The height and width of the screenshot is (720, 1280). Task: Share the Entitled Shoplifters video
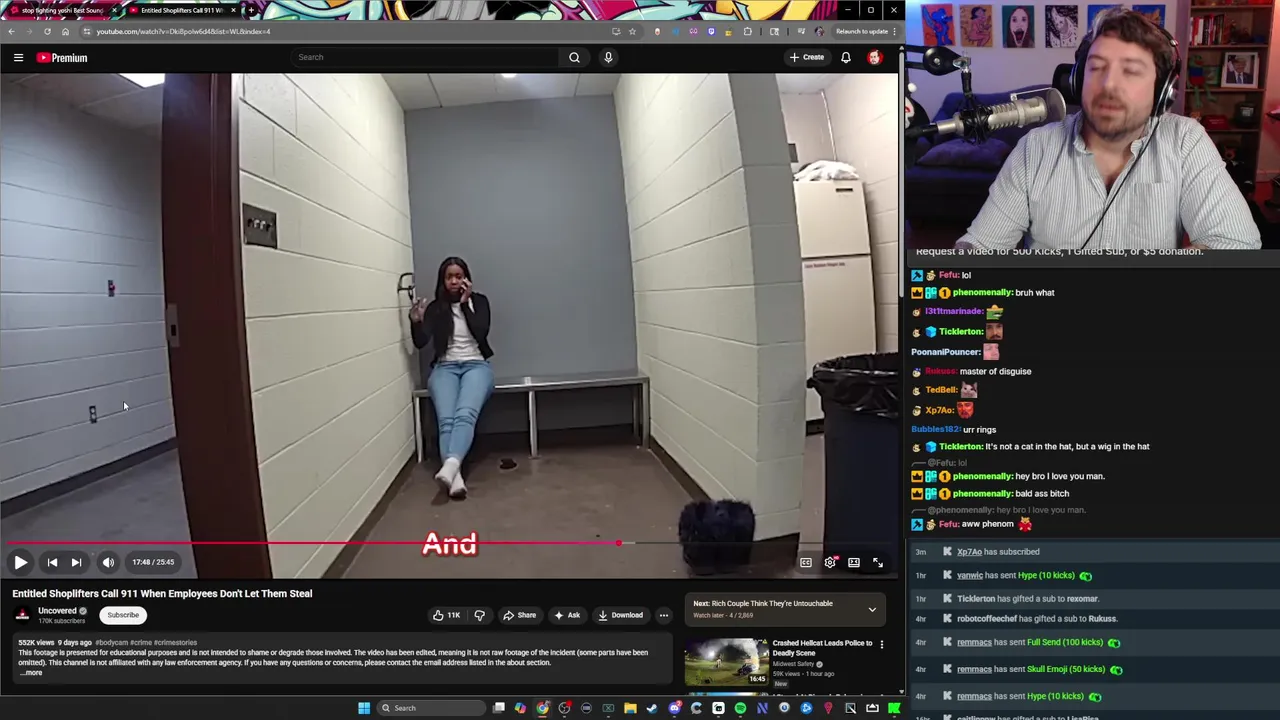(519, 615)
